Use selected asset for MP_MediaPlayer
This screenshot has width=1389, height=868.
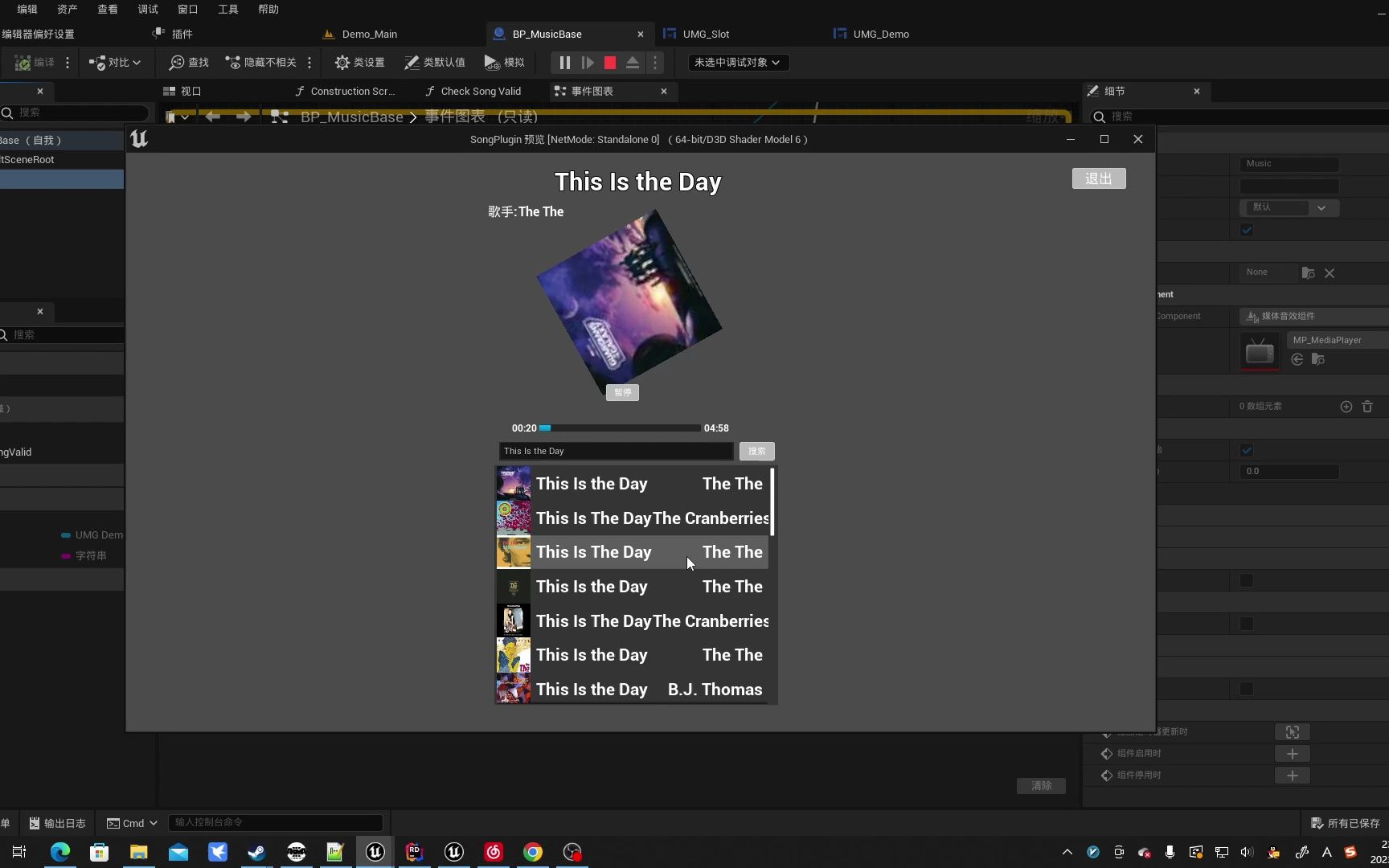point(1297,359)
